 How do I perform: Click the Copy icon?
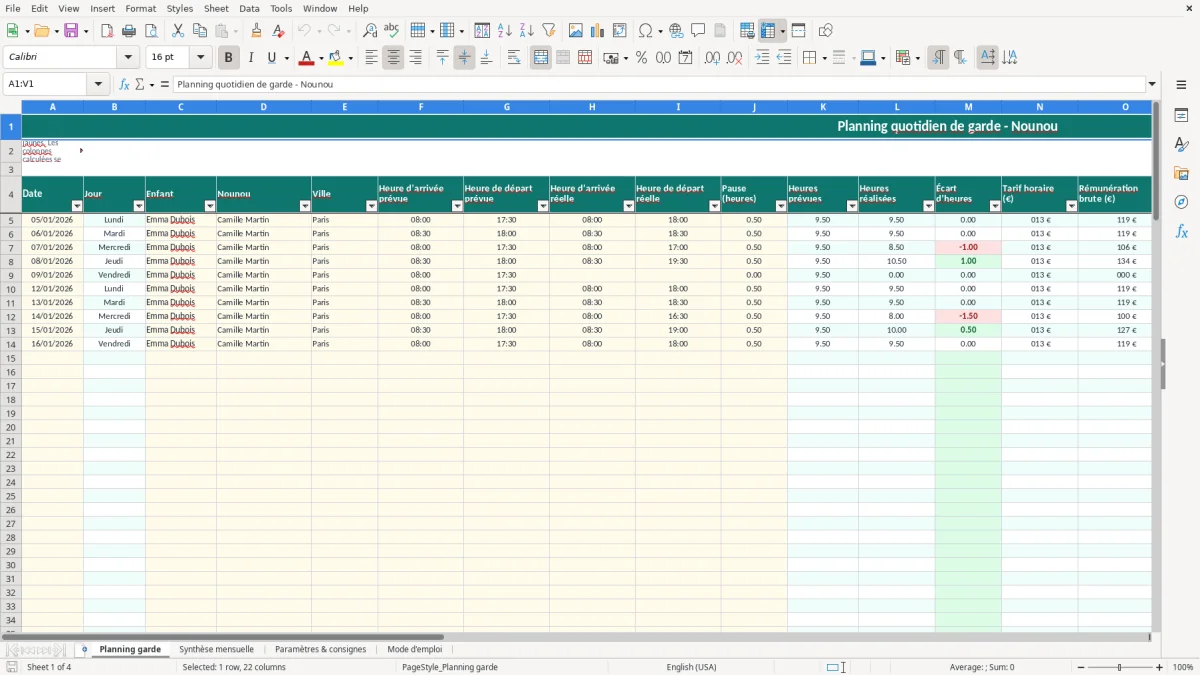click(200, 31)
